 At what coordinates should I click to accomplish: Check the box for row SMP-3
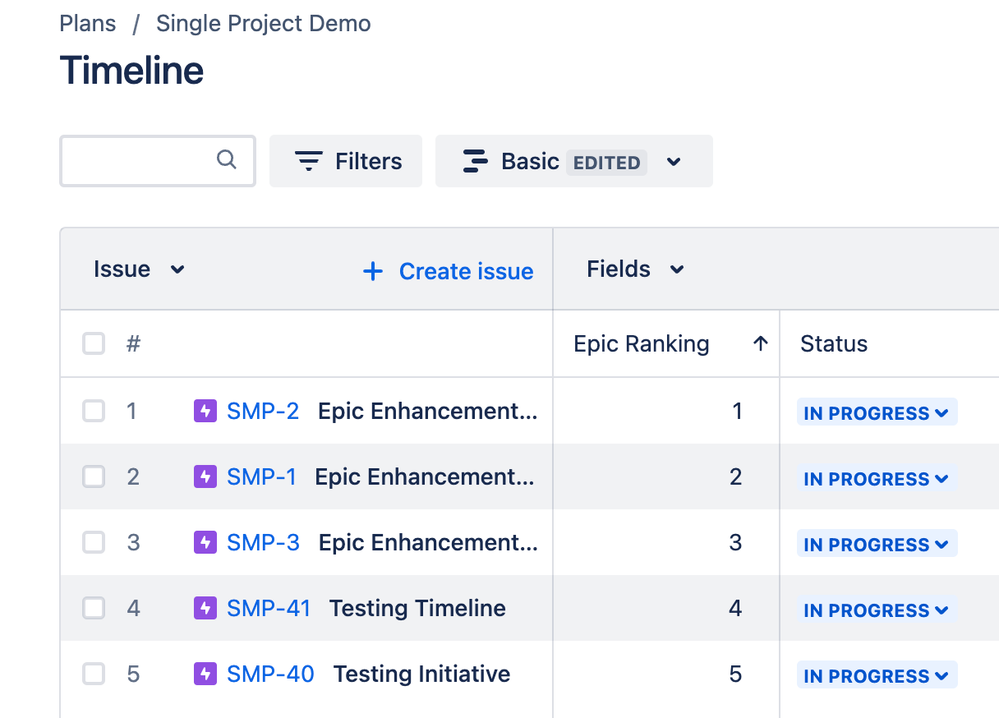(x=94, y=542)
